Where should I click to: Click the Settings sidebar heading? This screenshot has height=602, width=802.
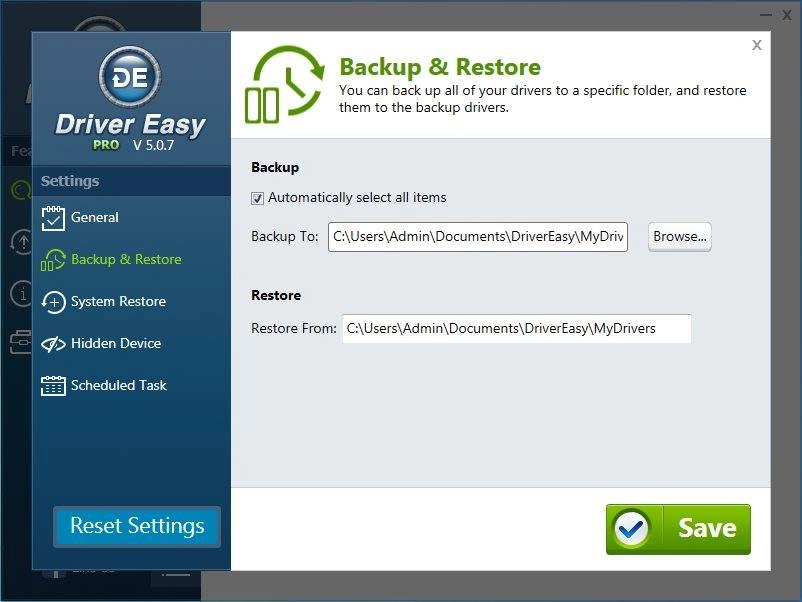point(70,181)
